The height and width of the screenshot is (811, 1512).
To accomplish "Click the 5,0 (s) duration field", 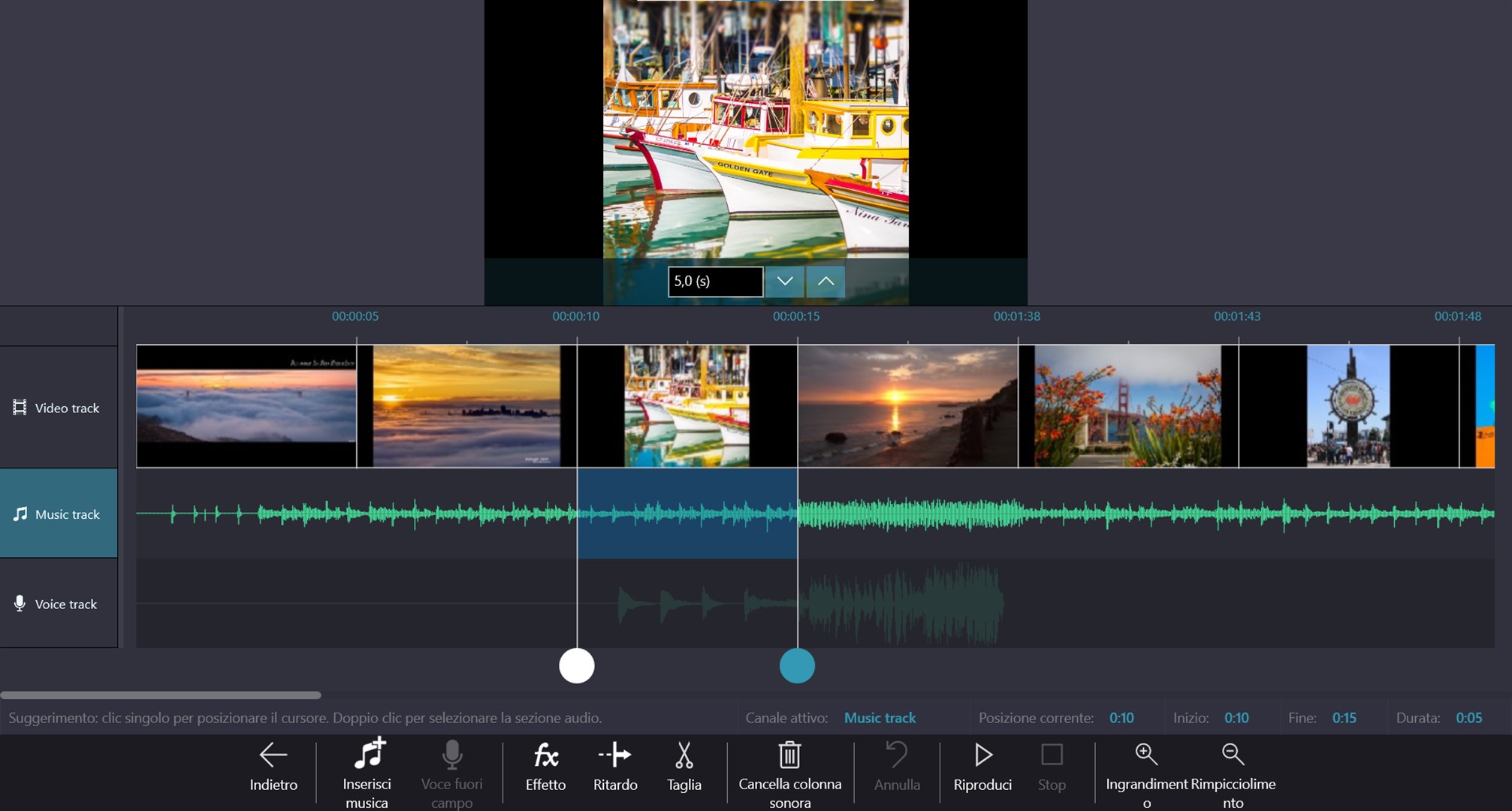I will pyautogui.click(x=714, y=282).
